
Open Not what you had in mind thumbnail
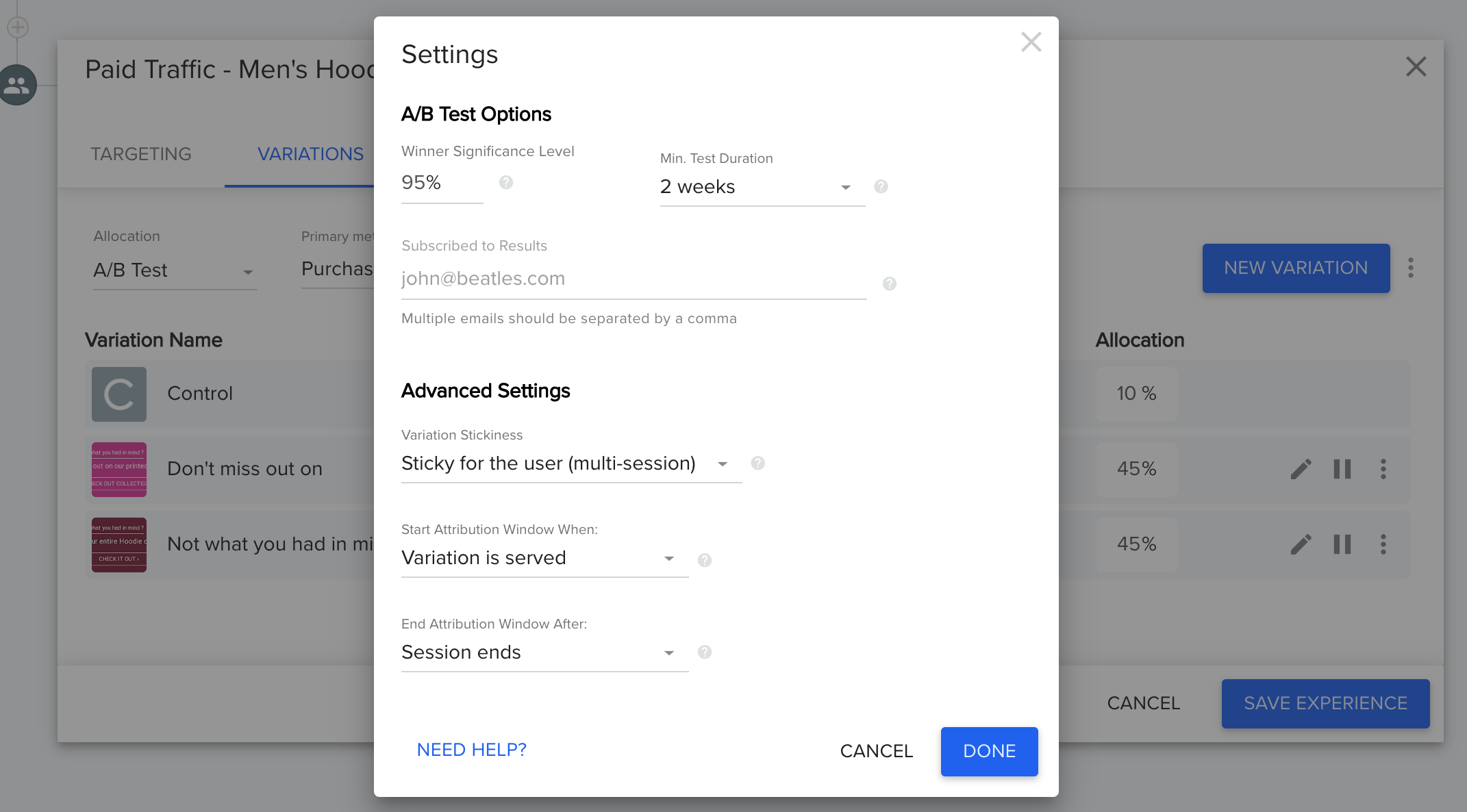click(x=119, y=545)
